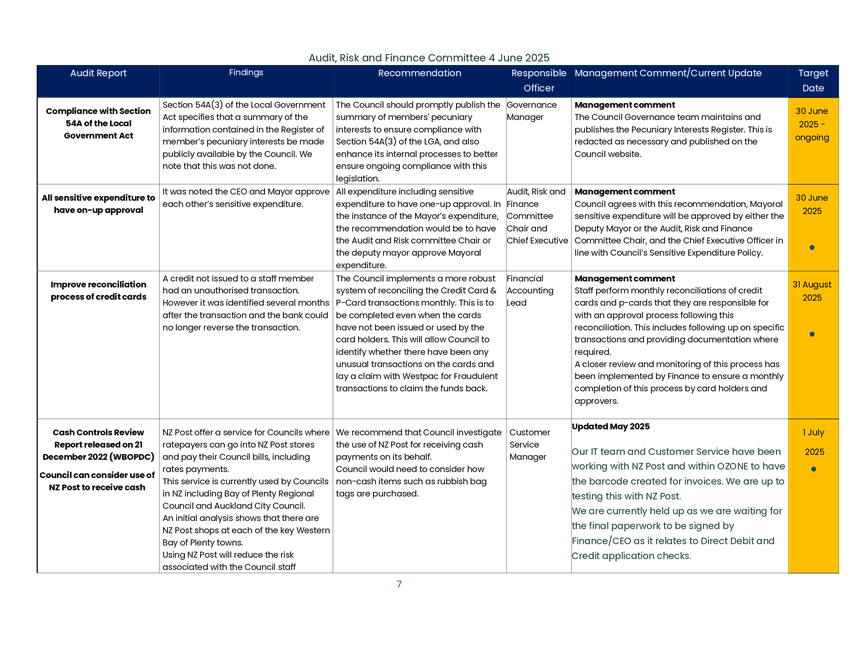Viewport: 859px width, 664px height.
Task: Select recommendation 'The Council implements a more robust'
Action: pos(417,333)
